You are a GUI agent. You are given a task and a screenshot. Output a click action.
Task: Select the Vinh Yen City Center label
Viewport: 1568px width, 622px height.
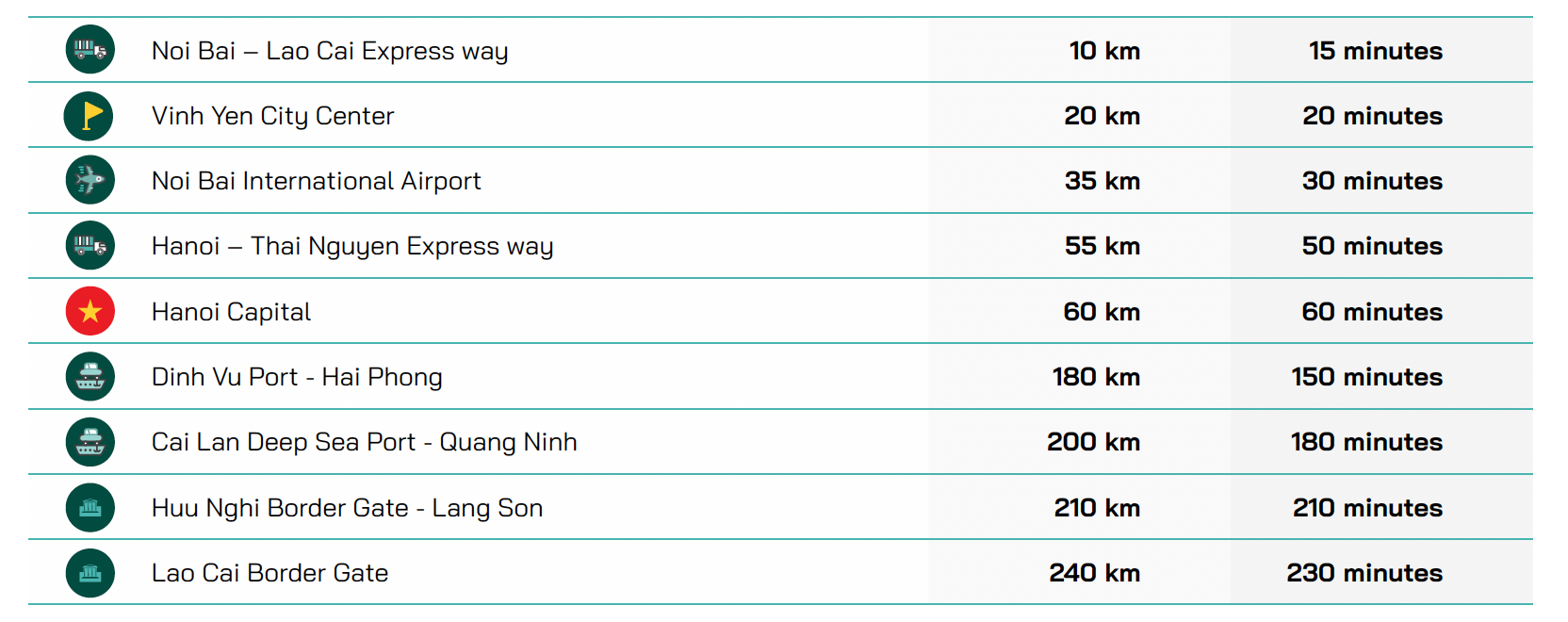point(272,116)
